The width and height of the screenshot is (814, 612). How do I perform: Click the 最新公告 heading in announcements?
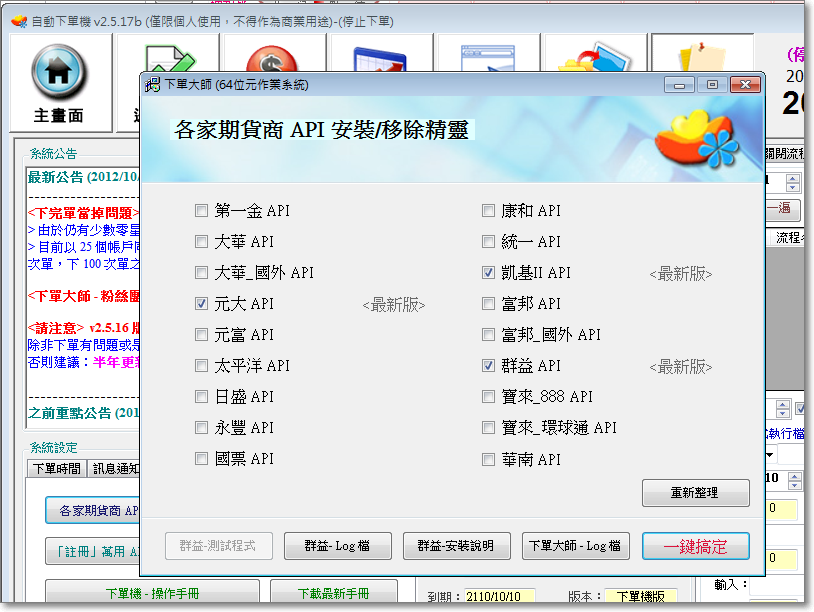click(84, 178)
